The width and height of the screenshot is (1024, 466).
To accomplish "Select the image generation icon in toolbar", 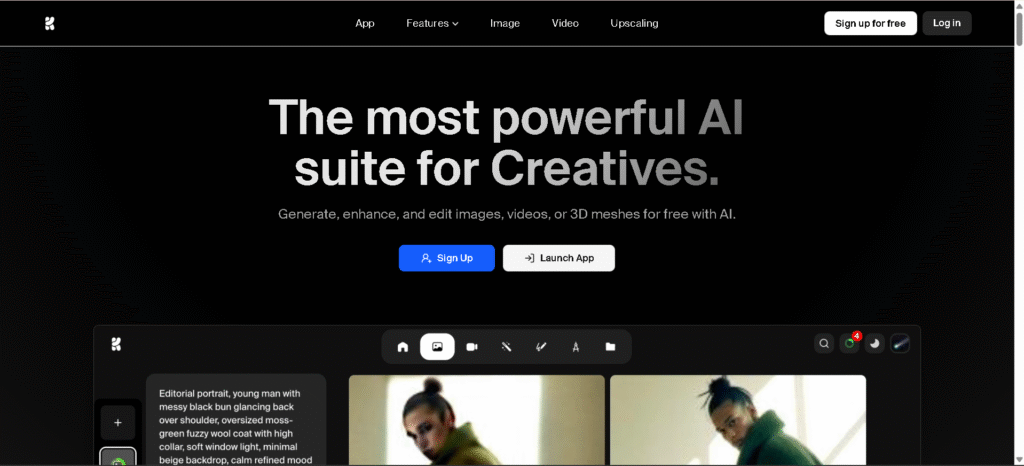I will coord(437,347).
